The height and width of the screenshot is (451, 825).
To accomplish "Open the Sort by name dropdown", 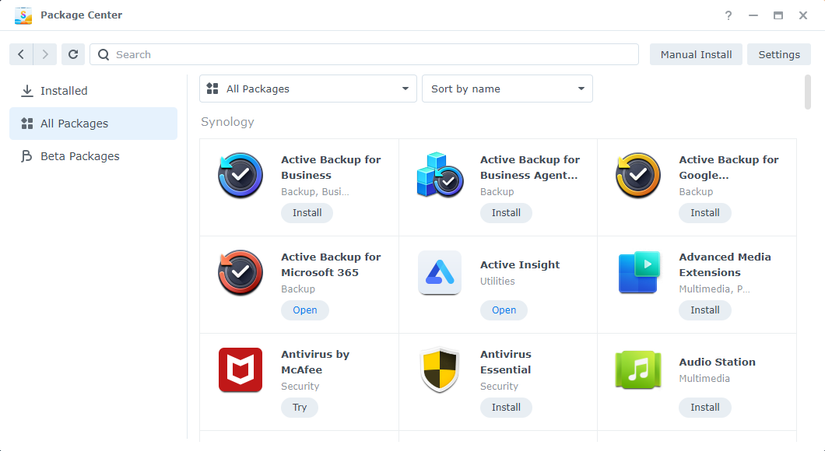I will click(507, 89).
